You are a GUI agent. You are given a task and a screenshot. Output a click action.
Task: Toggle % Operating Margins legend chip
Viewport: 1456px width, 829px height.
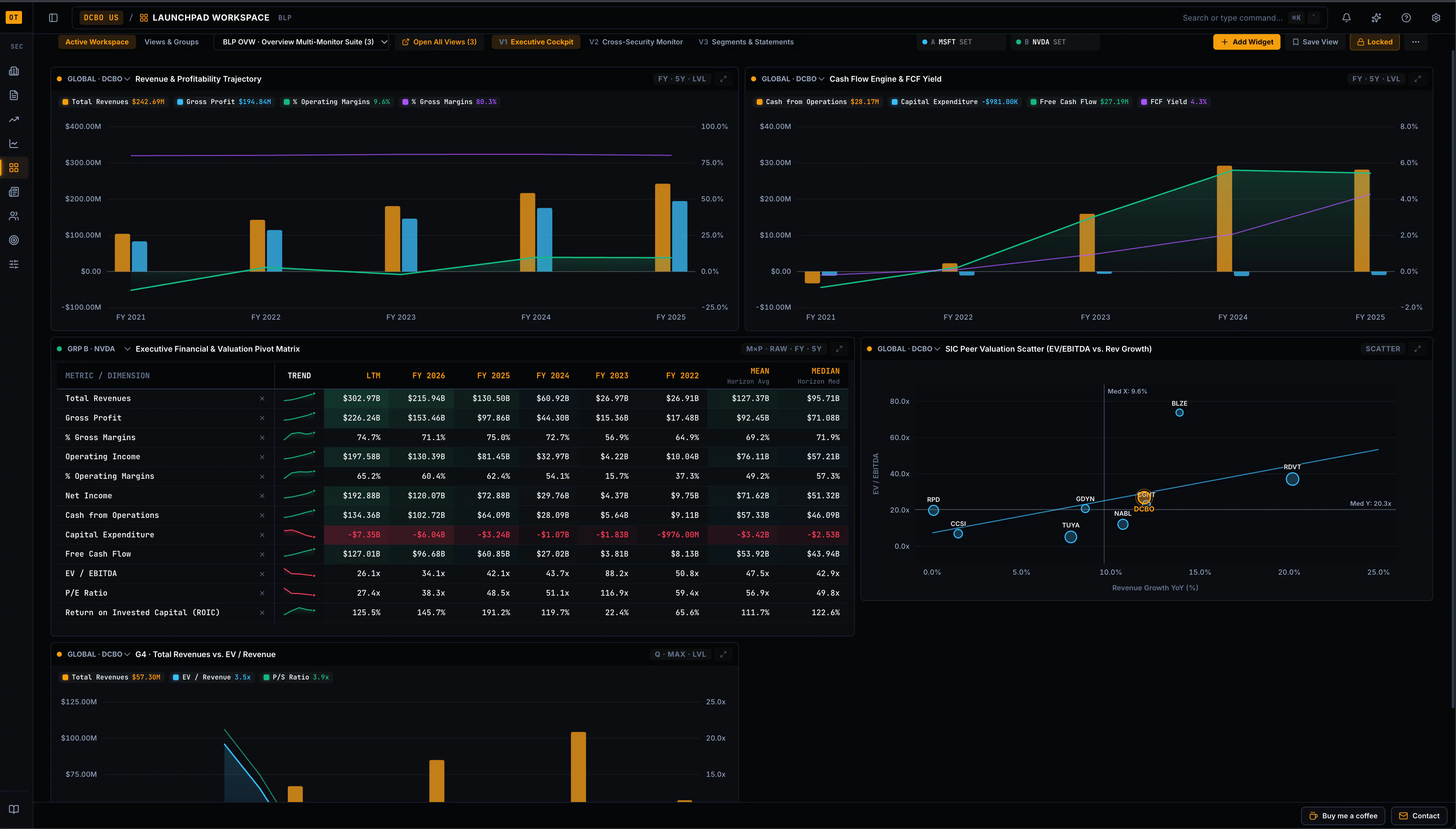click(337, 102)
